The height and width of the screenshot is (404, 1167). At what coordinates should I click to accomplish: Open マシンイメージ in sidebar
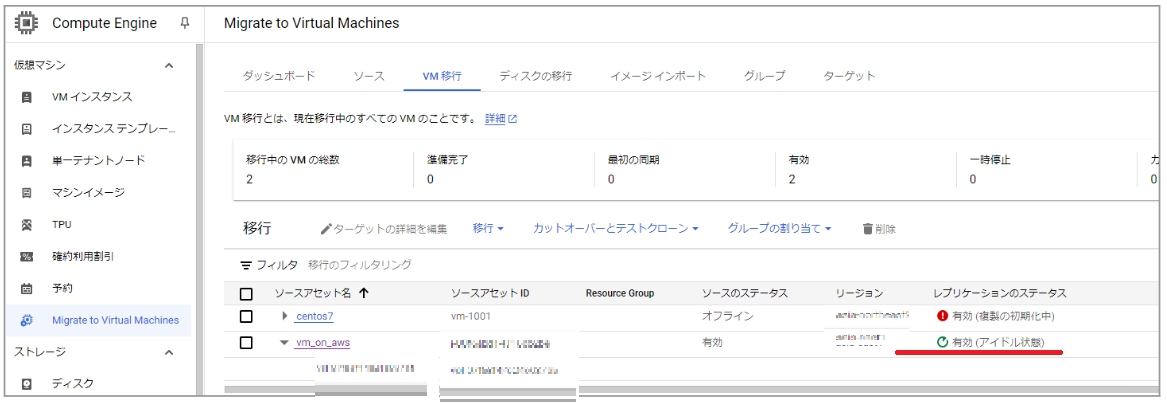click(x=88, y=193)
